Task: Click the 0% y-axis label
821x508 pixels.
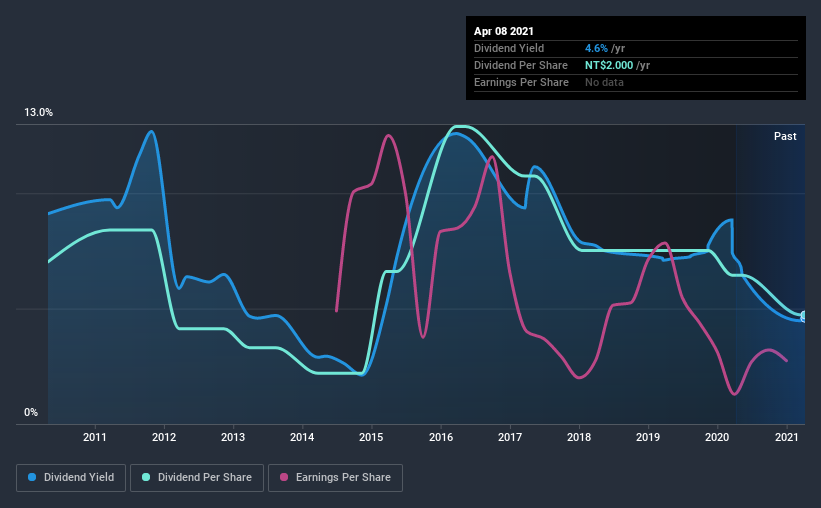Action: (31, 413)
